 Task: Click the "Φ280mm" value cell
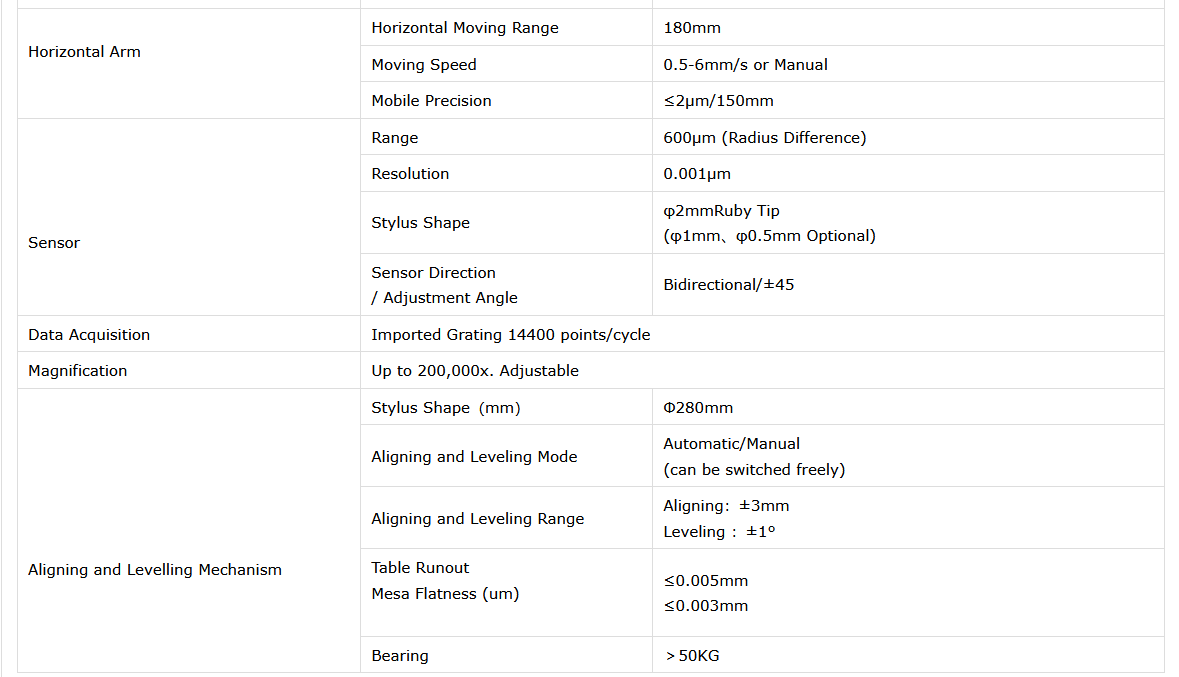pos(698,408)
